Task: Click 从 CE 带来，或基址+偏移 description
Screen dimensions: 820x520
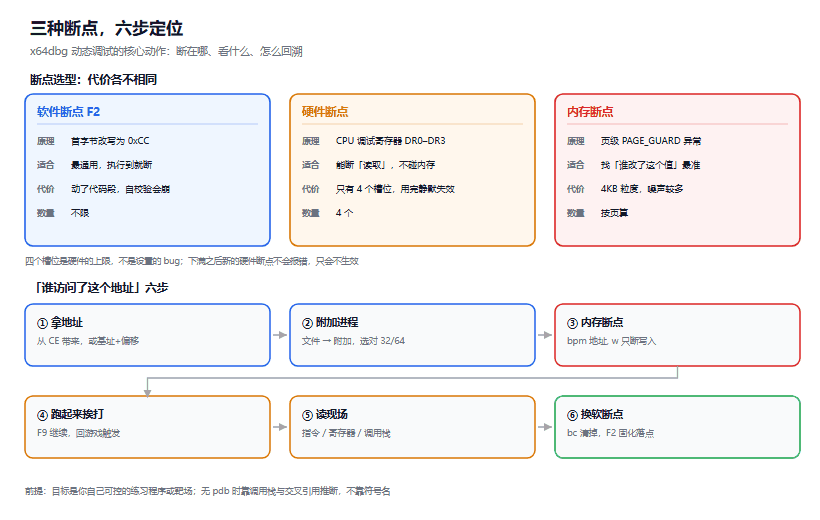Action: pyautogui.click(x=88, y=341)
